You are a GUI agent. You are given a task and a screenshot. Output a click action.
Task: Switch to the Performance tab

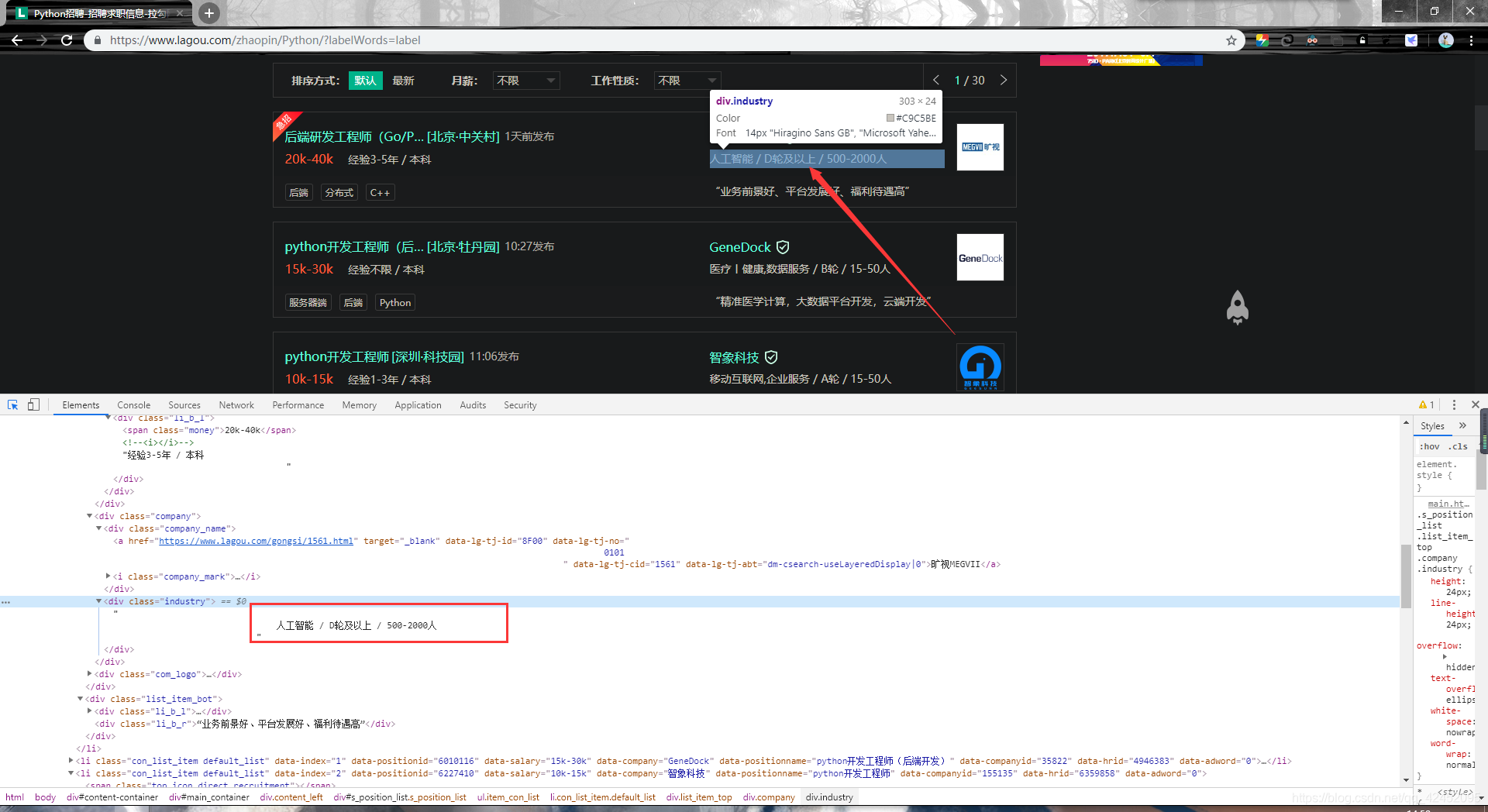[x=298, y=405]
